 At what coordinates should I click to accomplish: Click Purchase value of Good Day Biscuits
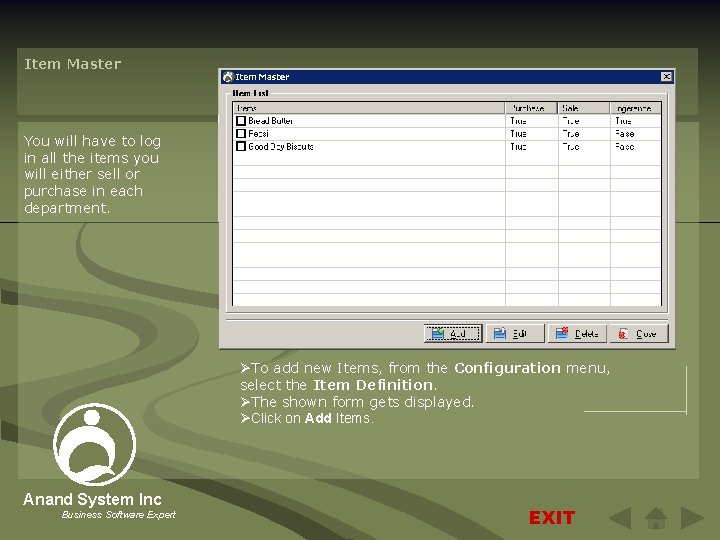pyautogui.click(x=518, y=146)
